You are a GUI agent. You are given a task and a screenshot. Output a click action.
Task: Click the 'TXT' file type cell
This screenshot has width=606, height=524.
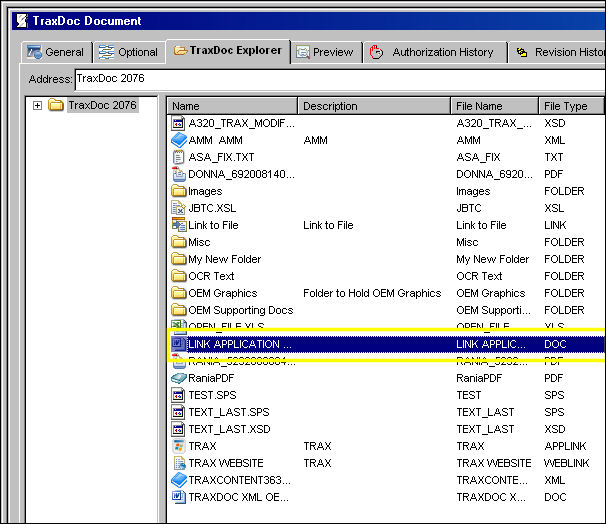(x=553, y=157)
